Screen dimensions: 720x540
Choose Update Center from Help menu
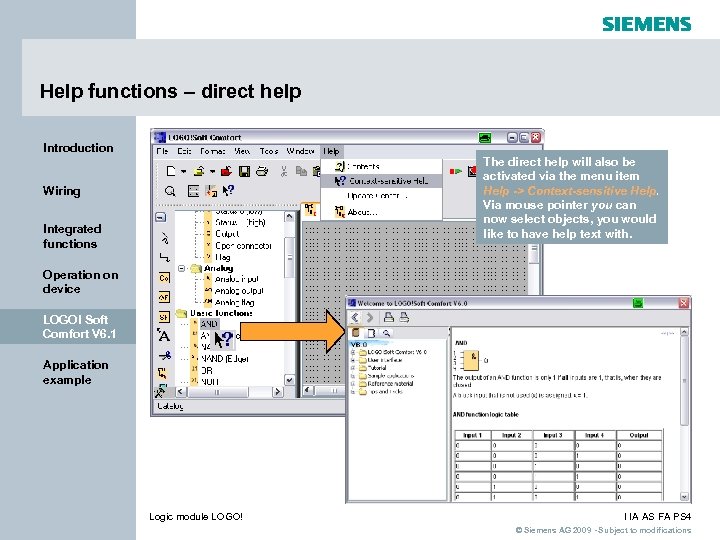click(x=381, y=196)
